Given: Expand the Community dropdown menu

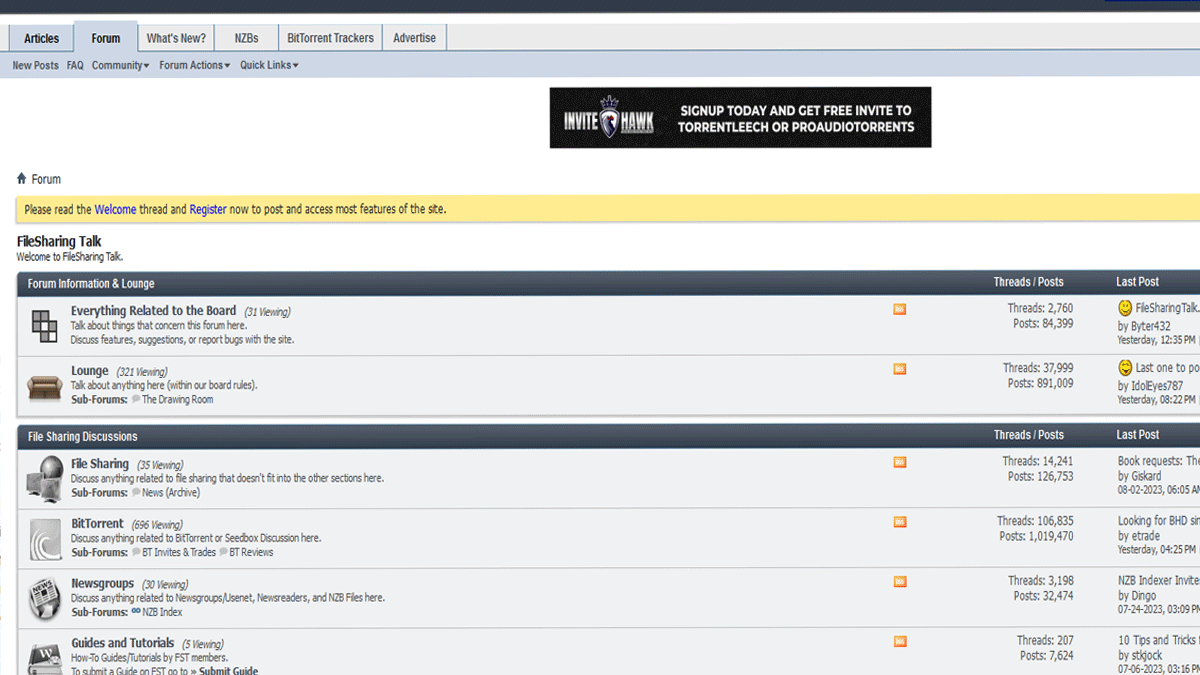Looking at the screenshot, I should point(120,66).
